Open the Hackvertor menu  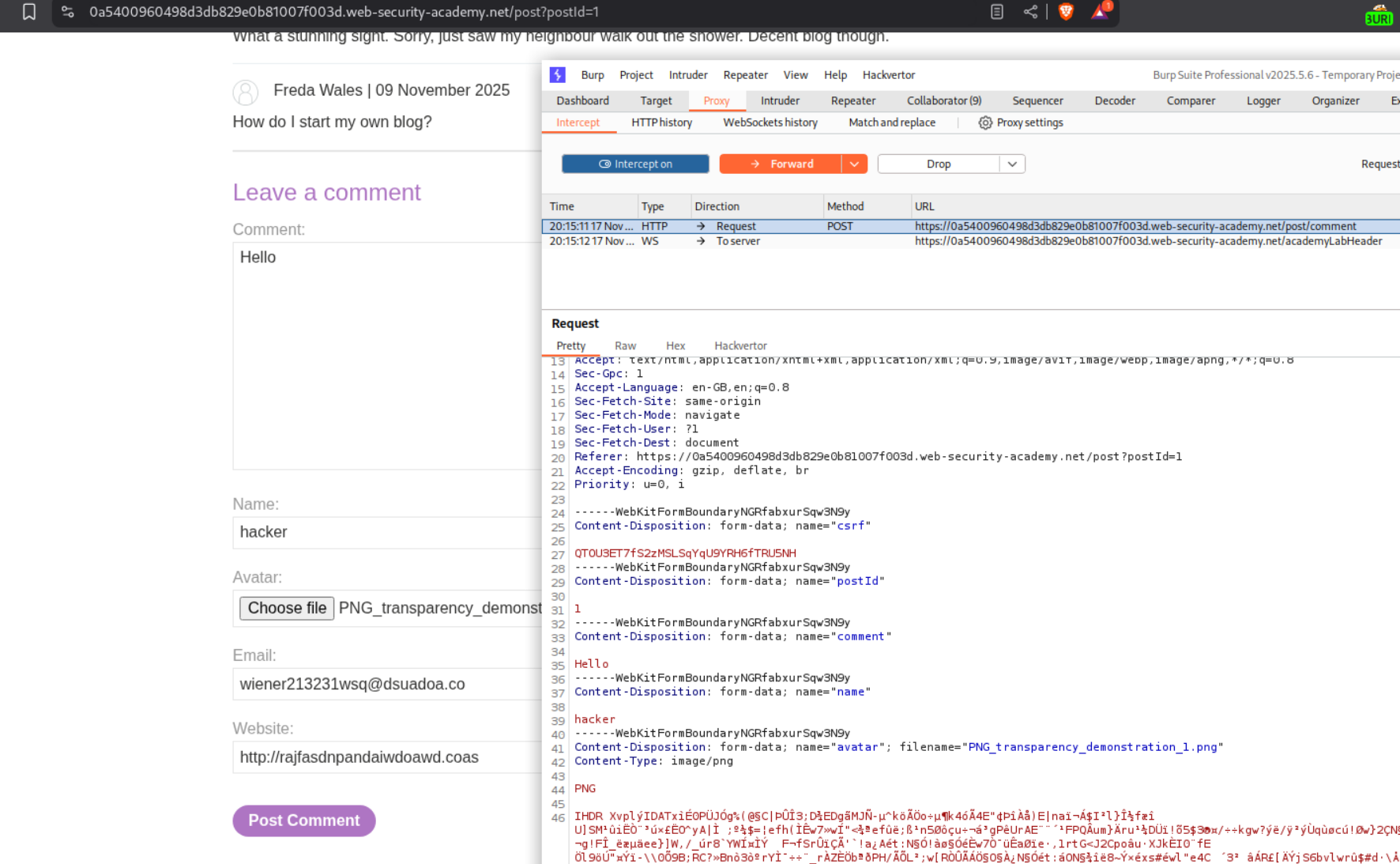coord(888,75)
